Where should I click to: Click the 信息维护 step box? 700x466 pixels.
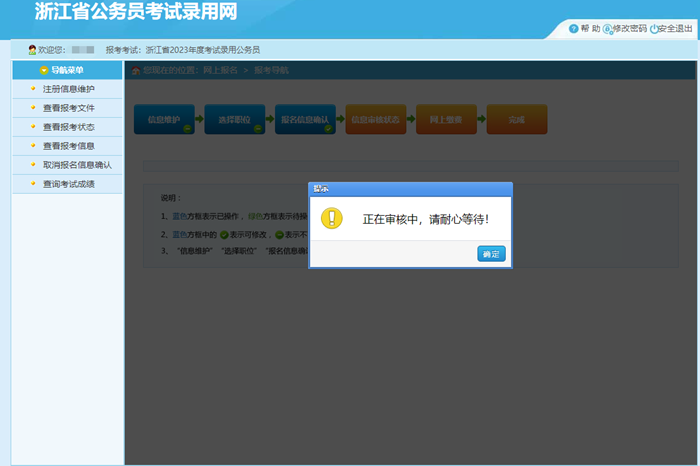[164, 120]
